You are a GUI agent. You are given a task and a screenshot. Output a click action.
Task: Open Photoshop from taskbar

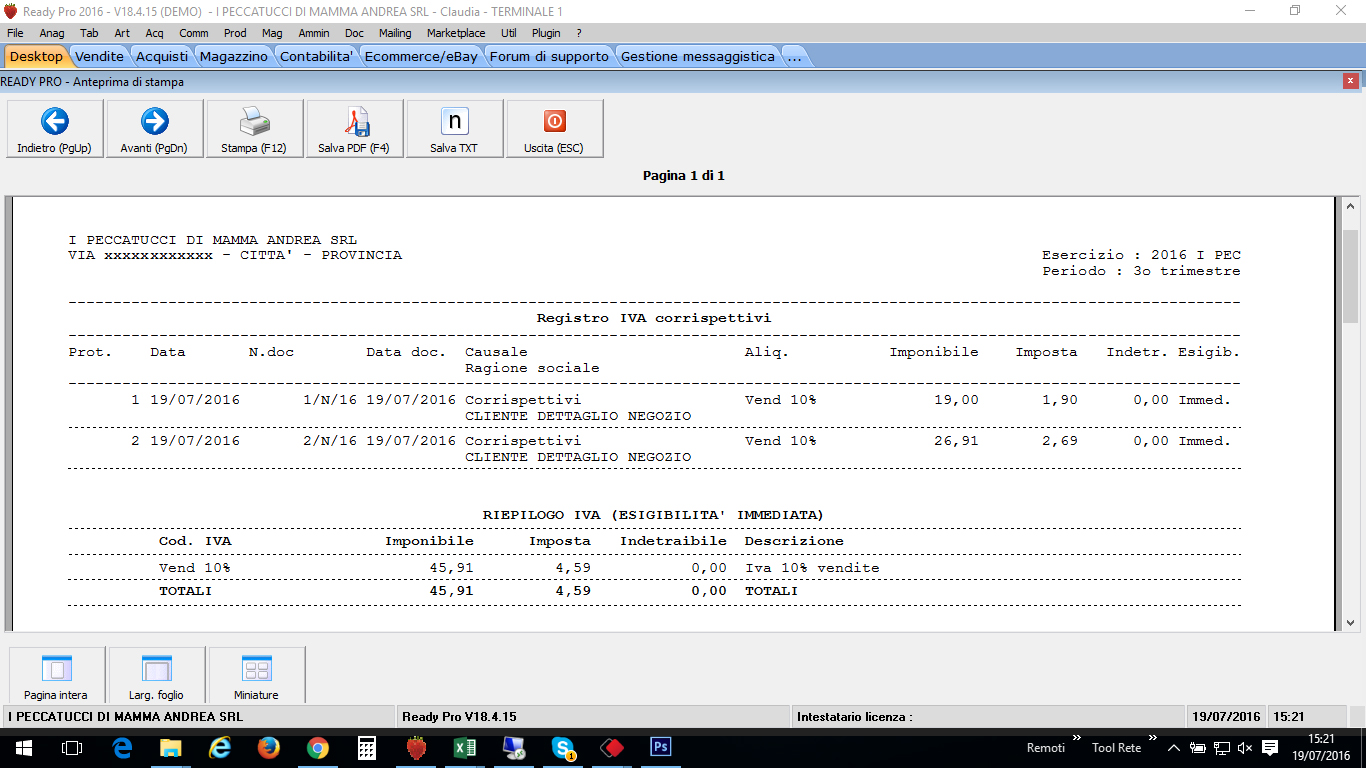[661, 748]
